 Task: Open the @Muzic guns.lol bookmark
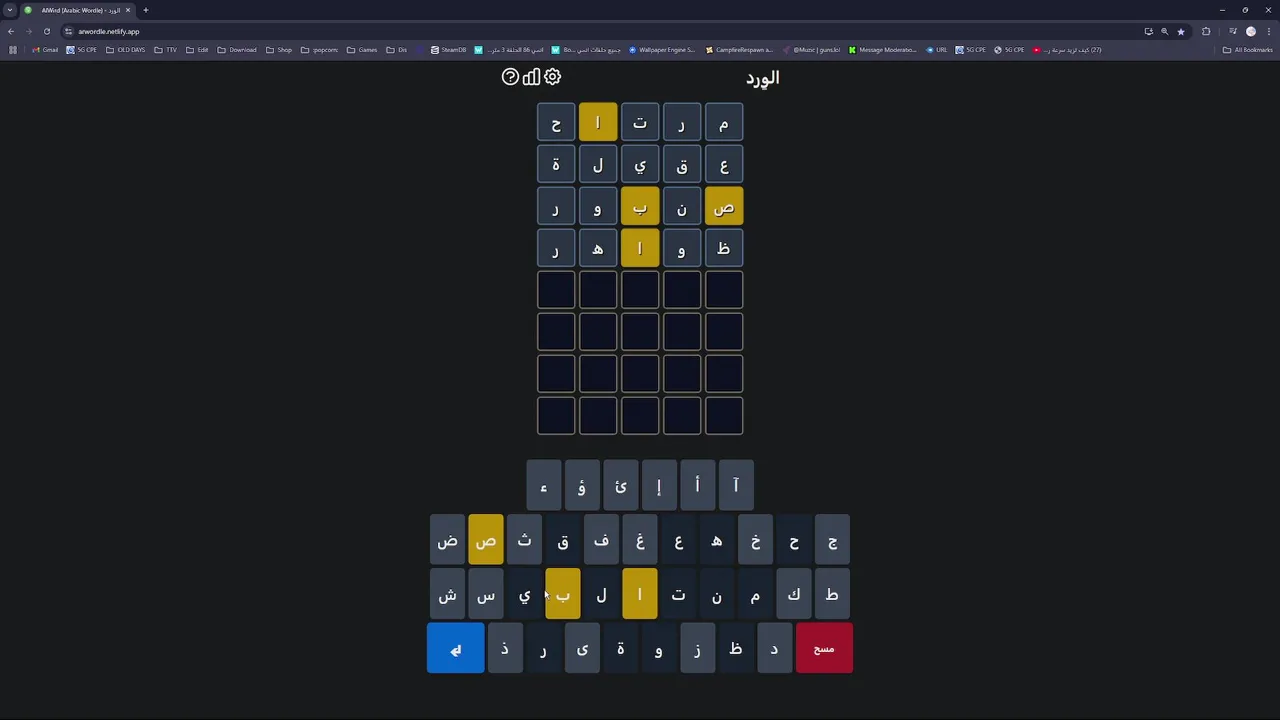811,50
